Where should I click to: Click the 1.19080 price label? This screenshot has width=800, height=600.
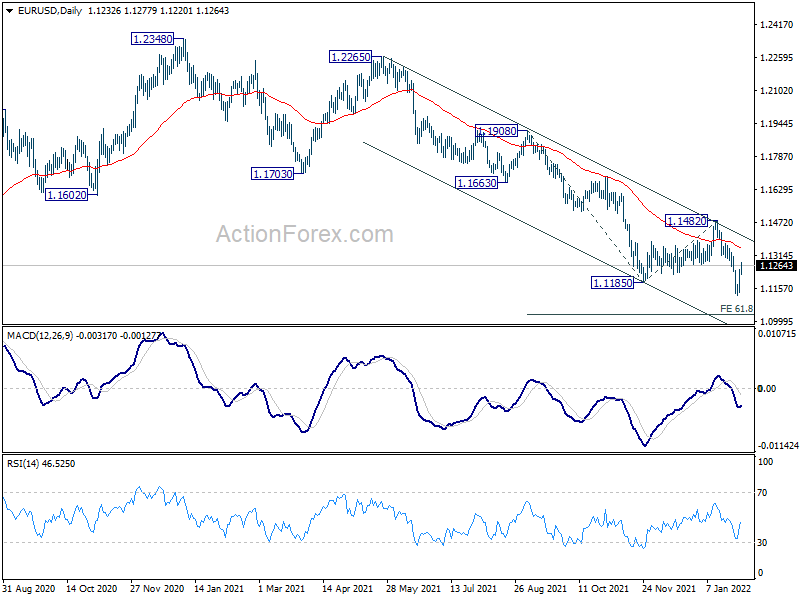tap(496, 131)
